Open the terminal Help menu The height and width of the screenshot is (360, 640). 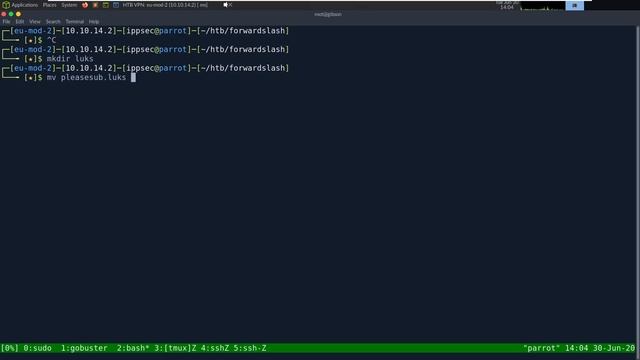click(x=94, y=22)
